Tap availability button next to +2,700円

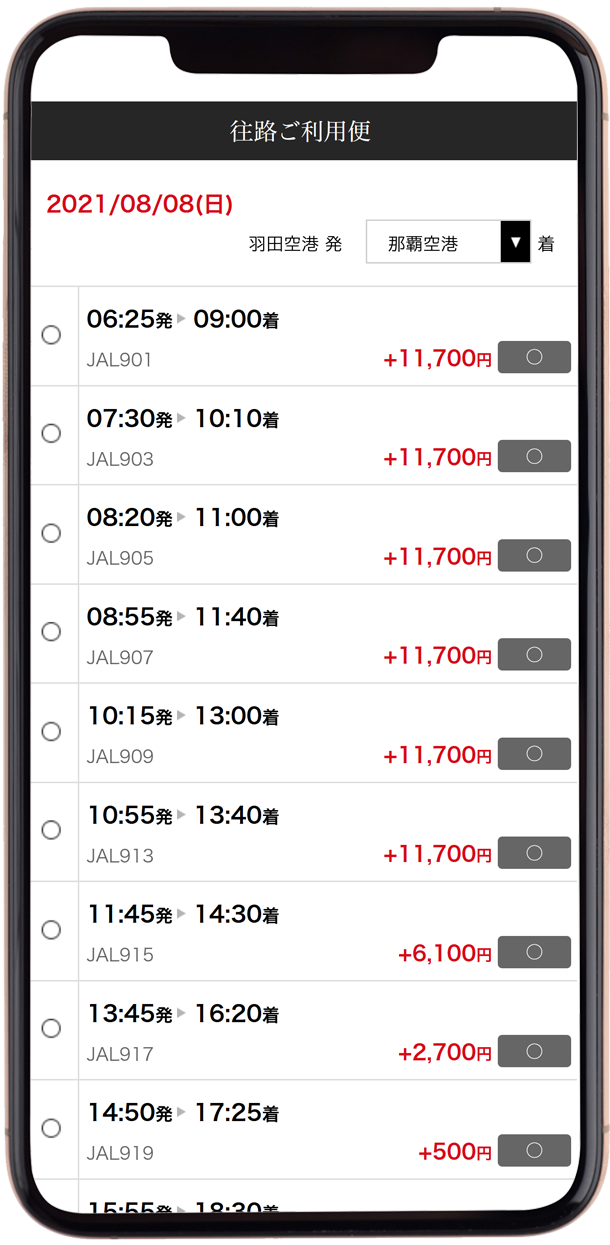[534, 1051]
